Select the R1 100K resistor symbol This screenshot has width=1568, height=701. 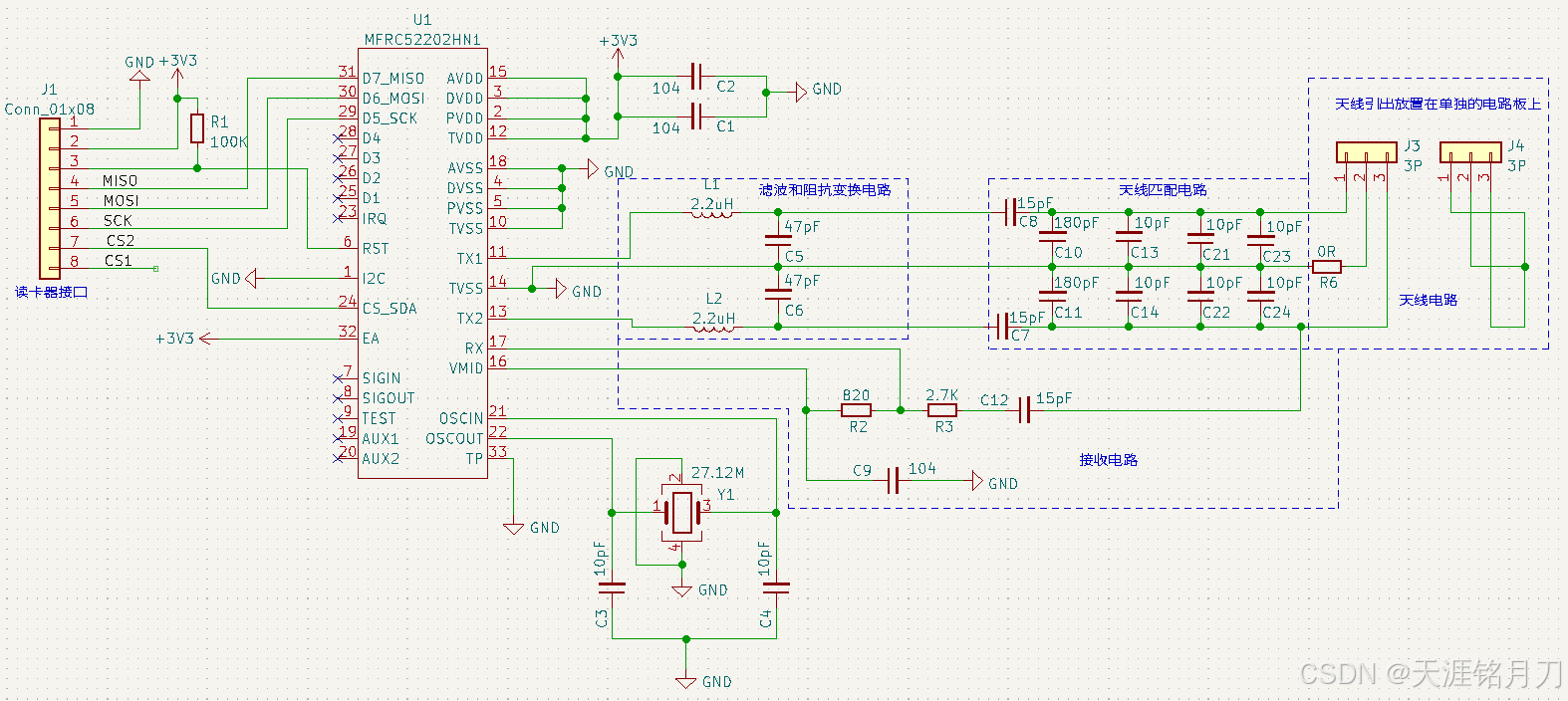(x=197, y=128)
